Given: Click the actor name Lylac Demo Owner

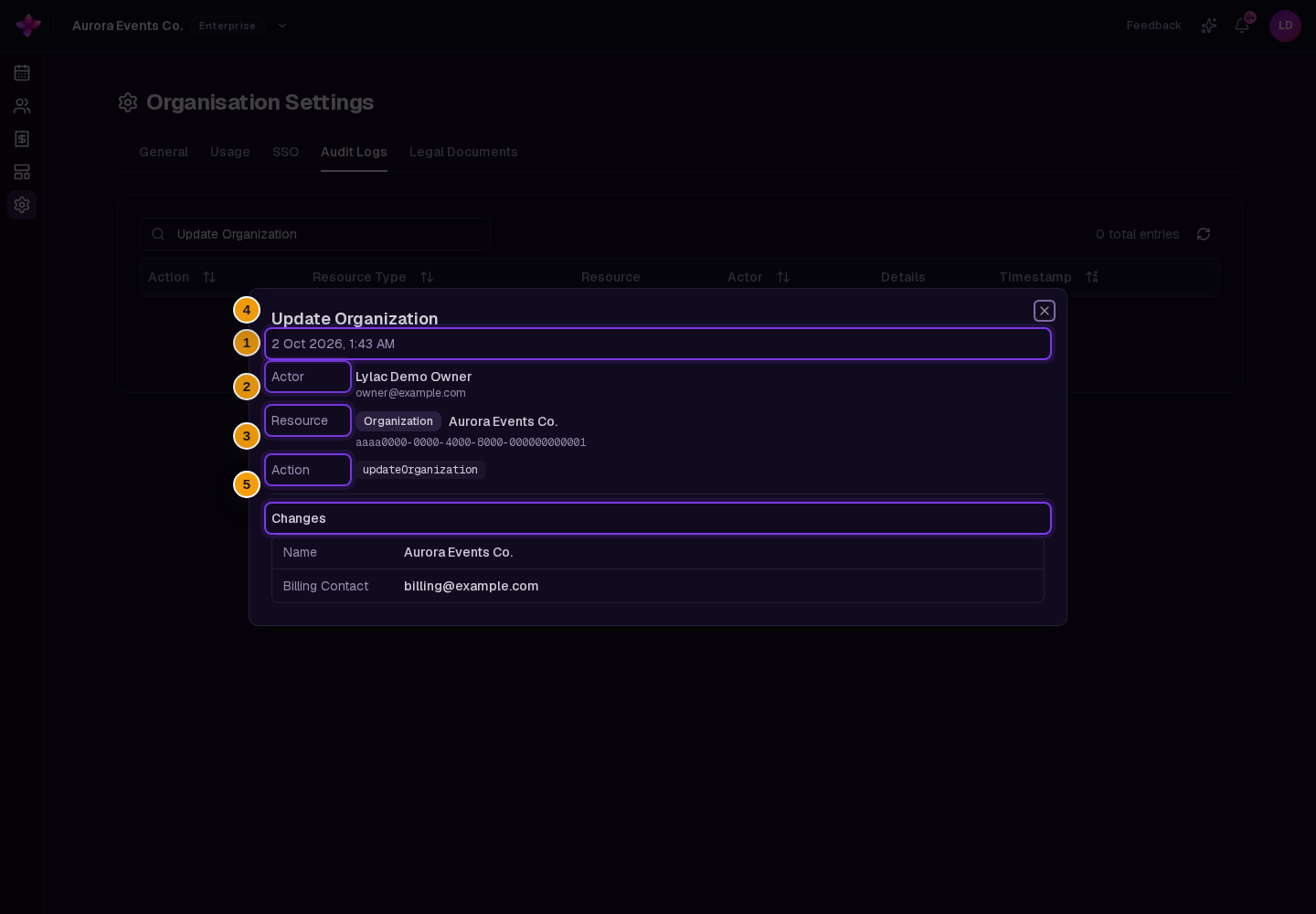Looking at the screenshot, I should [x=413, y=377].
